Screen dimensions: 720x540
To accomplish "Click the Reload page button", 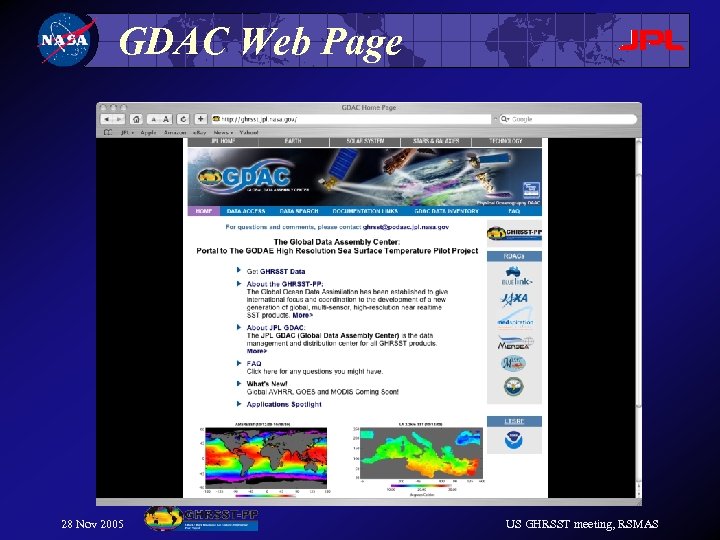I will click(x=183, y=119).
